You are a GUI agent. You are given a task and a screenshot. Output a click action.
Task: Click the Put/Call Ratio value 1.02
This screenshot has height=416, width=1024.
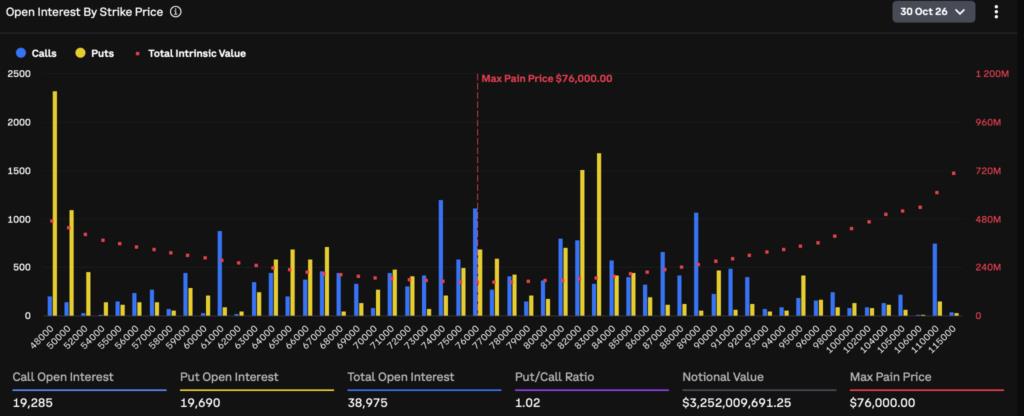[528, 403]
